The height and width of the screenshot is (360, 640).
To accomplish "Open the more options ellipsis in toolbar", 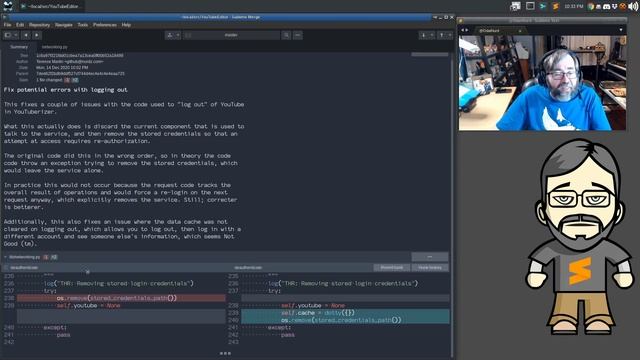I will [x=298, y=36].
